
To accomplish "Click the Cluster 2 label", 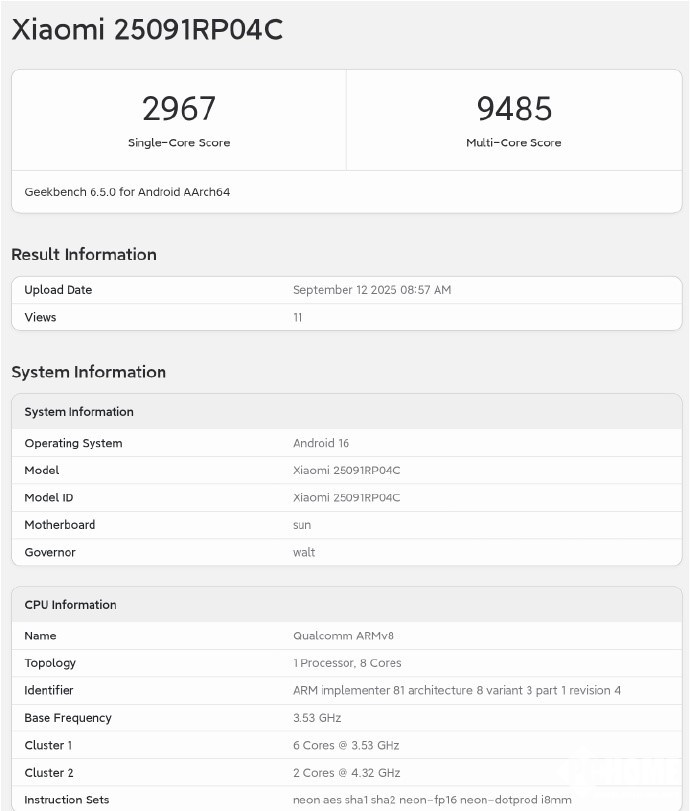I will [x=49, y=773].
